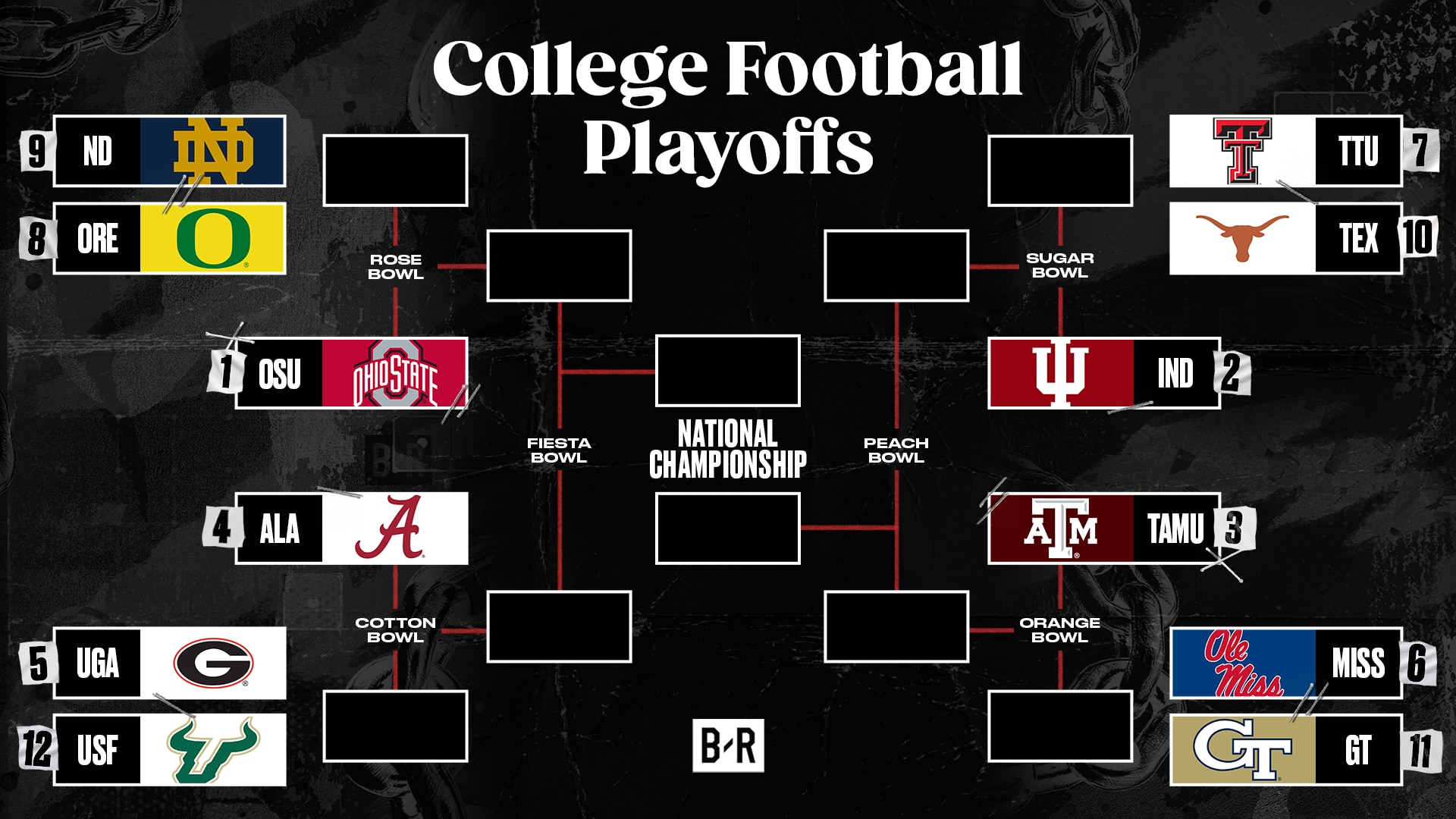Click the College Football Playoffs title
The image size is (1456, 819).
coord(728,106)
